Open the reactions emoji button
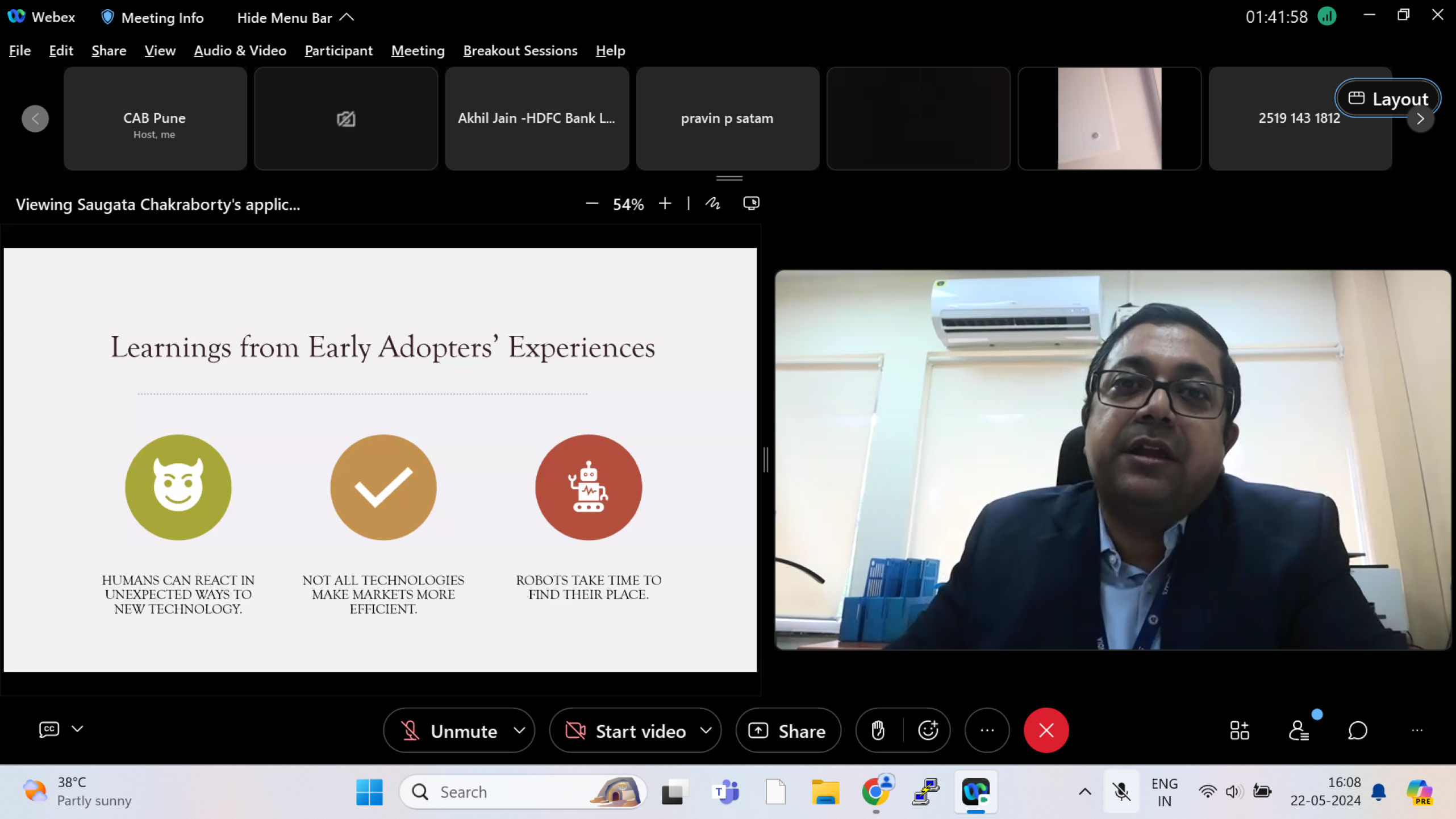The height and width of the screenshot is (819, 1456). tap(928, 730)
